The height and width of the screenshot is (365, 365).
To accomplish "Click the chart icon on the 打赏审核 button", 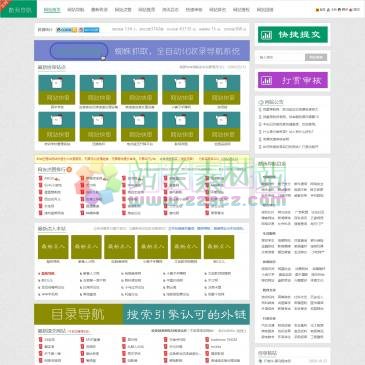I will [267, 80].
